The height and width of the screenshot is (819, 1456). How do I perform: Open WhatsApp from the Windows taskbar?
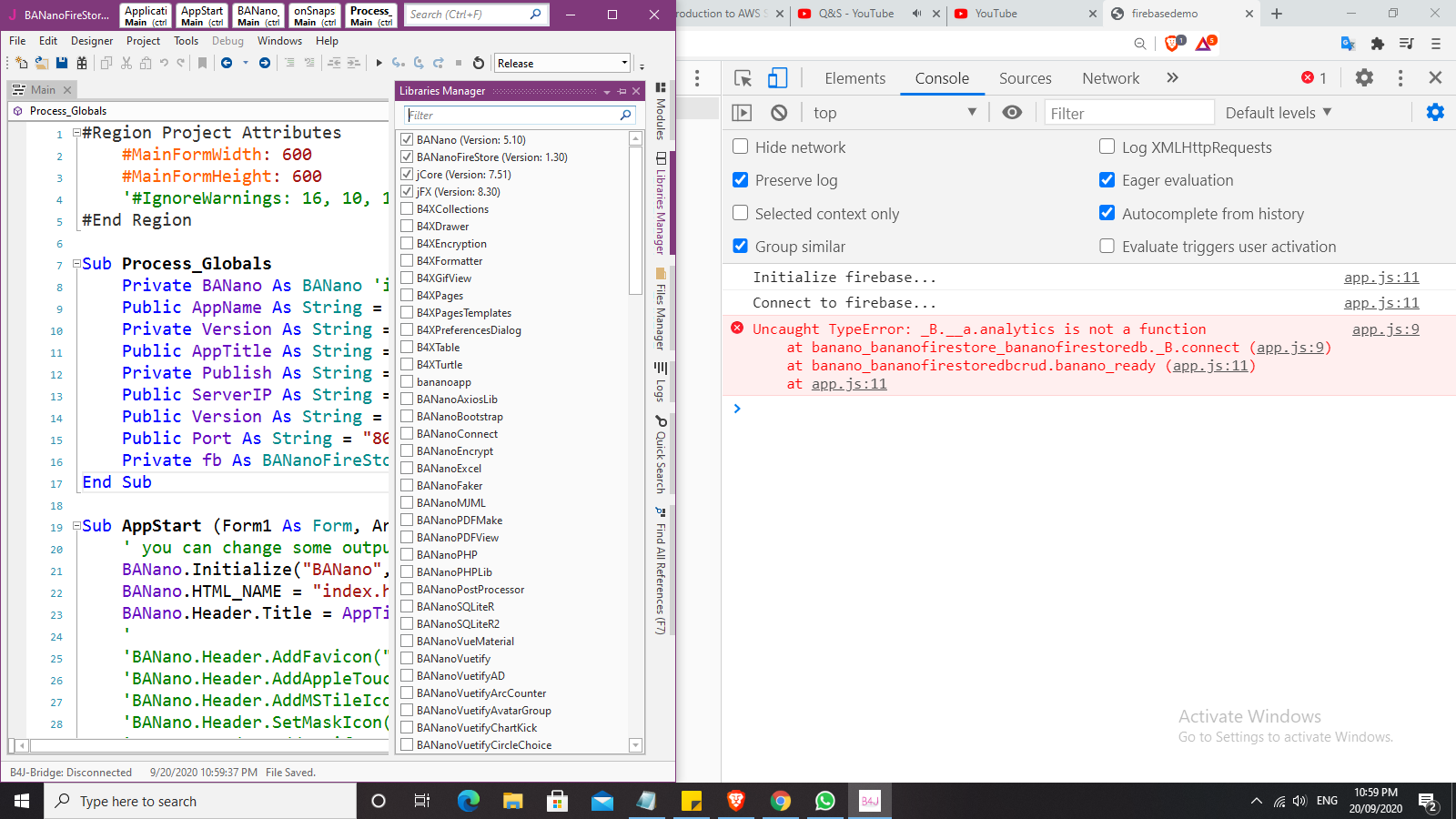pyautogui.click(x=825, y=801)
